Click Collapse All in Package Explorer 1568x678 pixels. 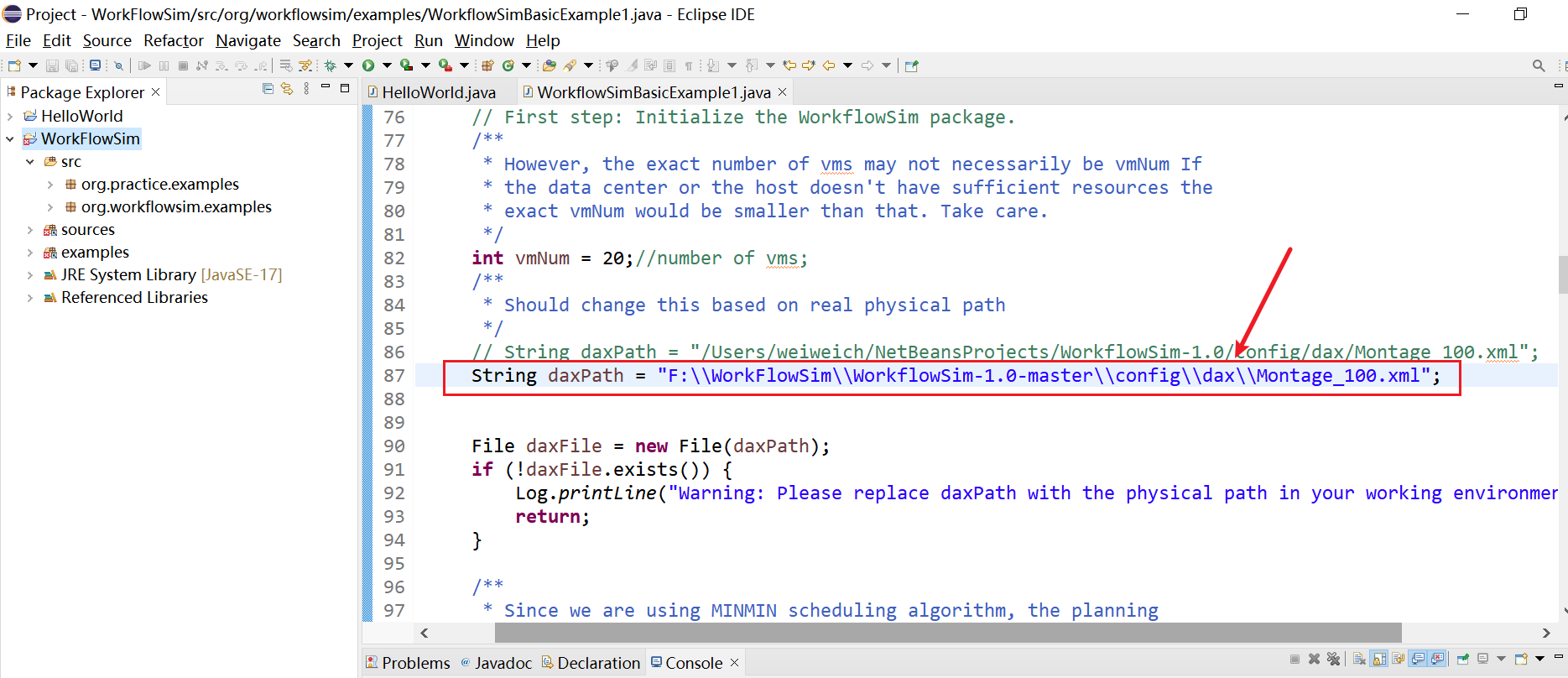coord(268,88)
